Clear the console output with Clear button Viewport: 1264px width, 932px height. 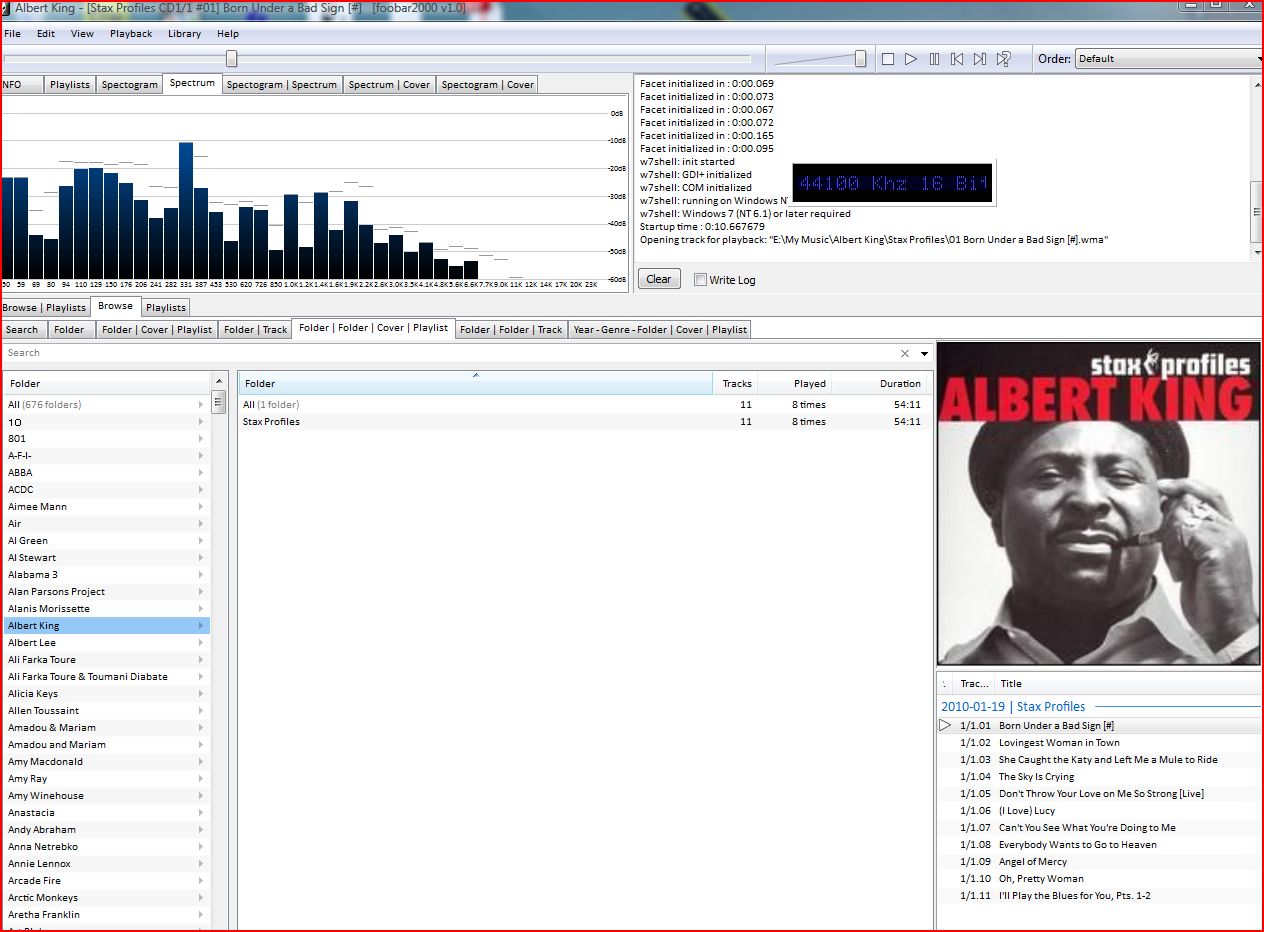(659, 279)
